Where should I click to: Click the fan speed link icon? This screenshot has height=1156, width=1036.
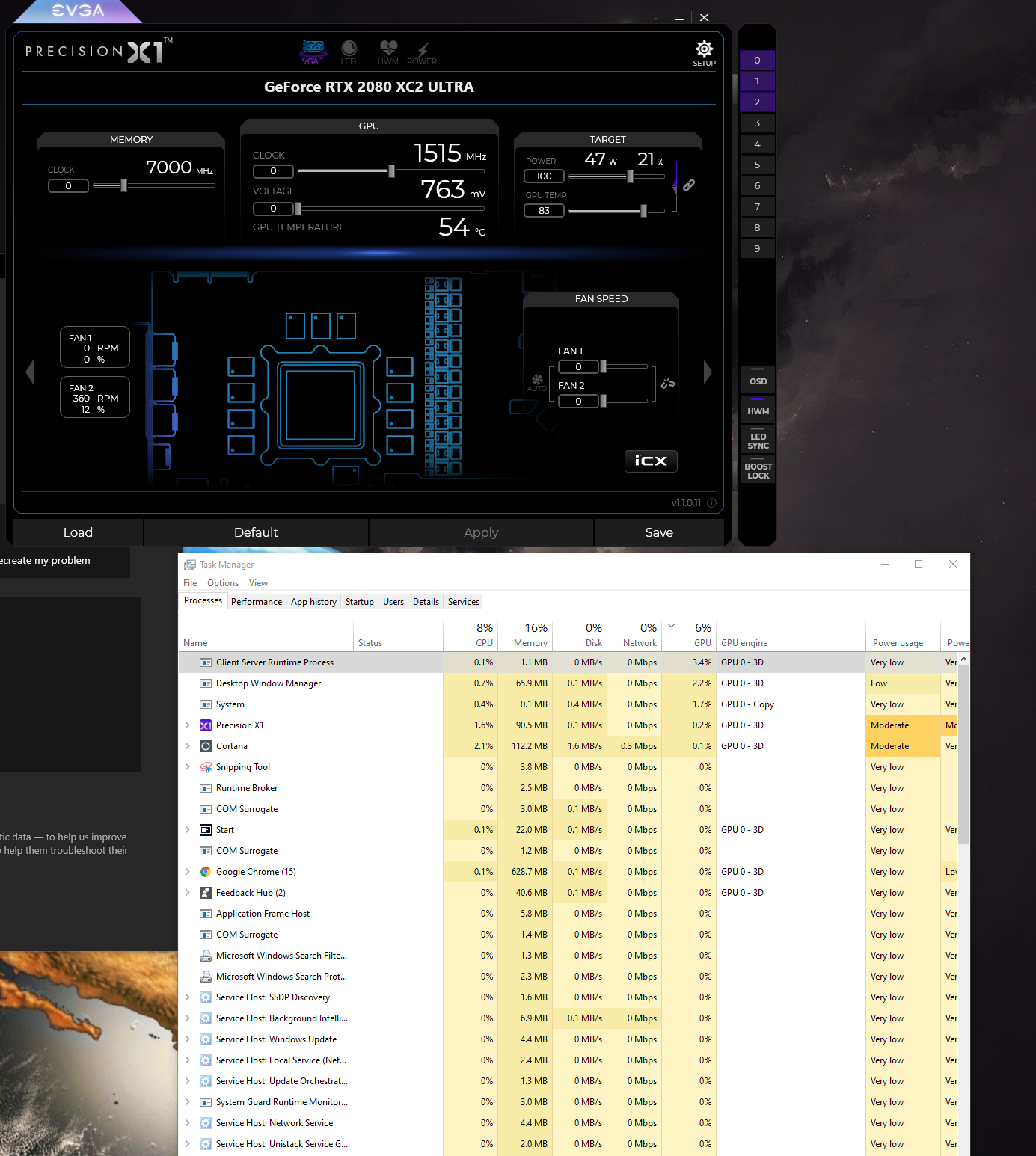click(668, 384)
